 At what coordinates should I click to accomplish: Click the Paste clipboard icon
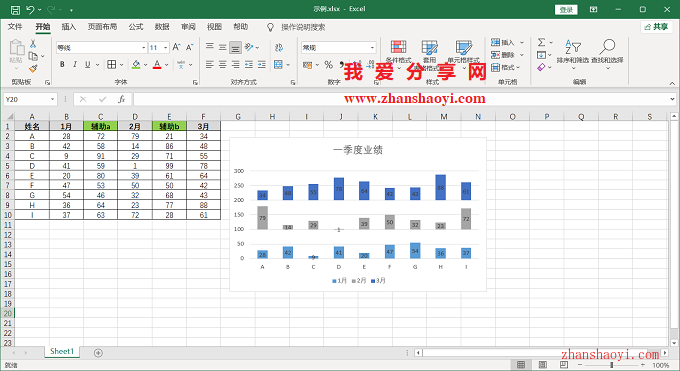click(x=16, y=47)
